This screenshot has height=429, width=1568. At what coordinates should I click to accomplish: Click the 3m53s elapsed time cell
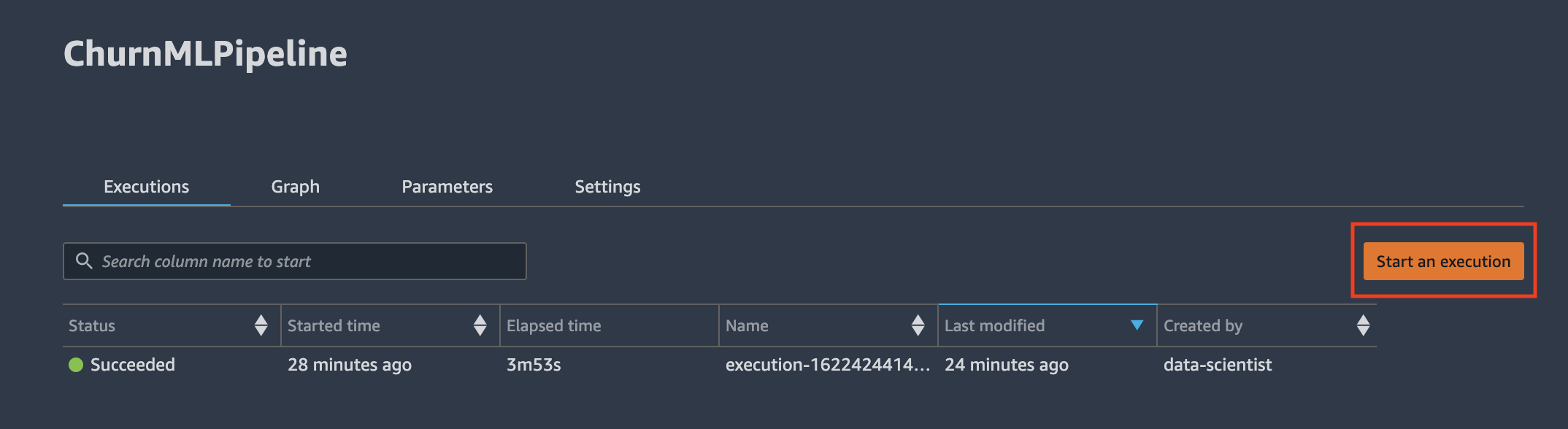pos(534,365)
